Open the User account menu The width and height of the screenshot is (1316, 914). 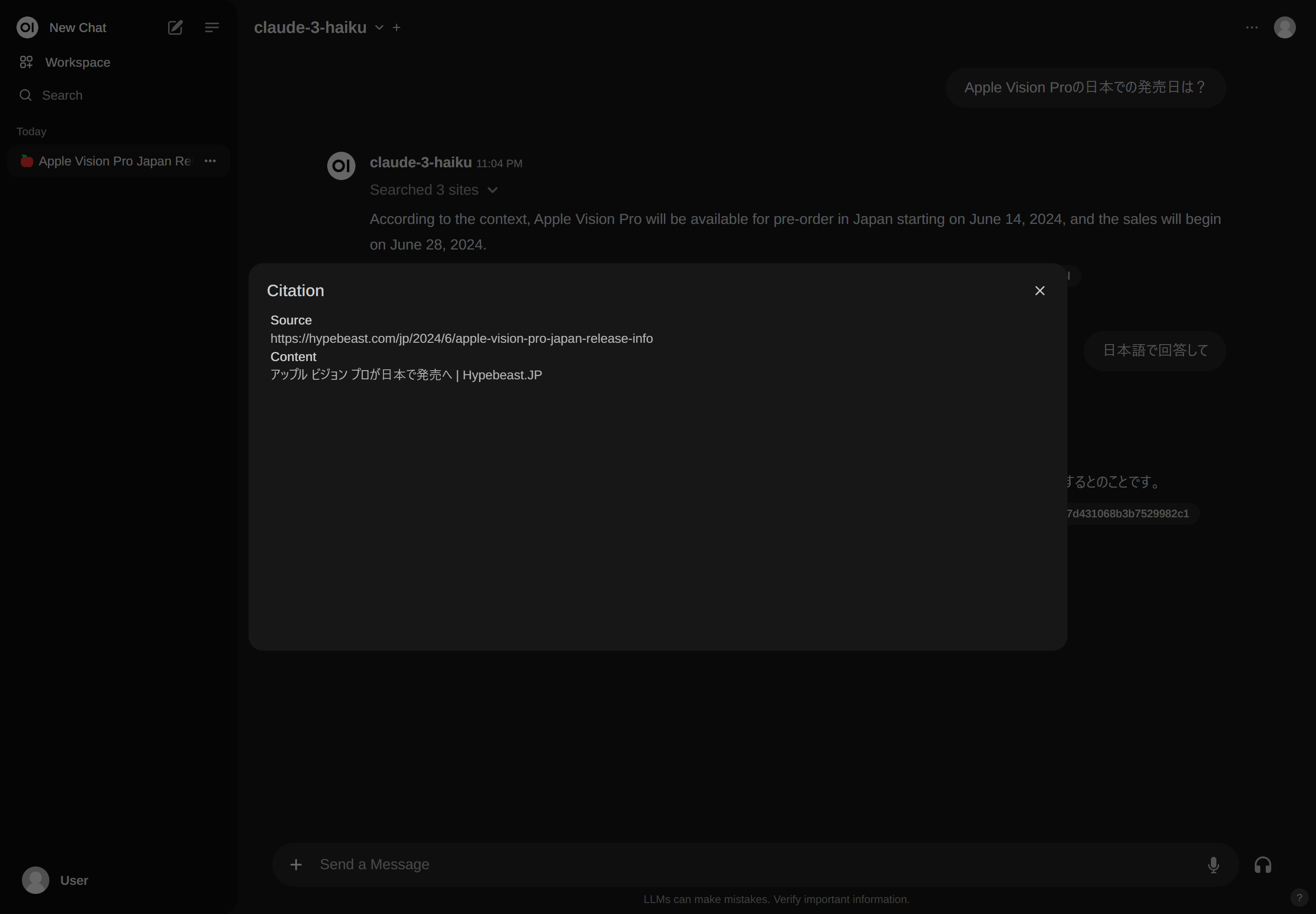(56, 880)
